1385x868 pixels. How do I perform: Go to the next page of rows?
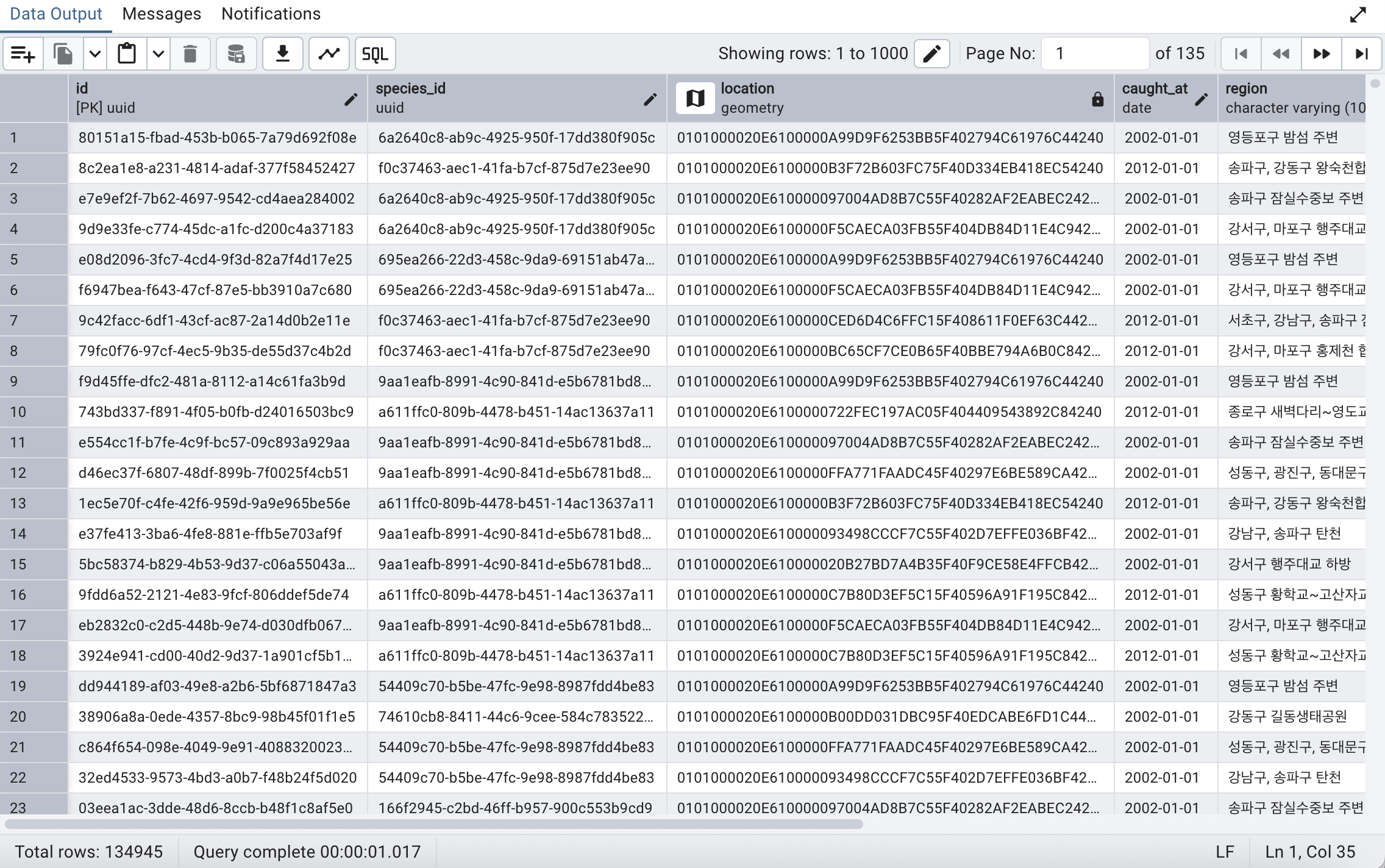(1322, 54)
